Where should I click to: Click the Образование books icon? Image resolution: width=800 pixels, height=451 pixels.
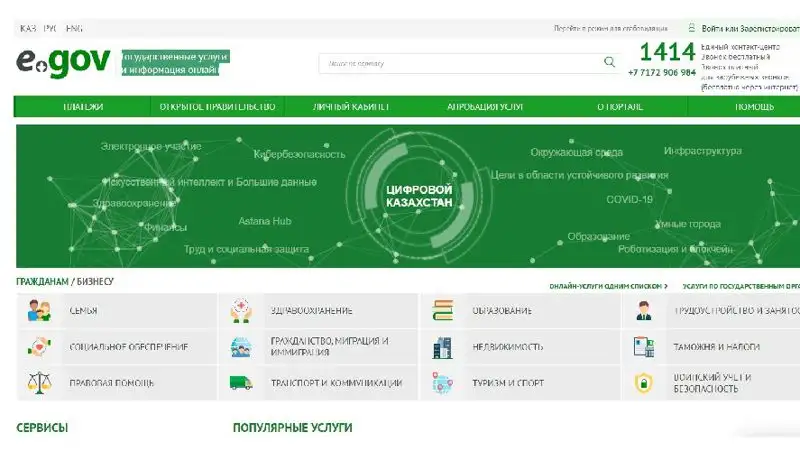pyautogui.click(x=442, y=311)
